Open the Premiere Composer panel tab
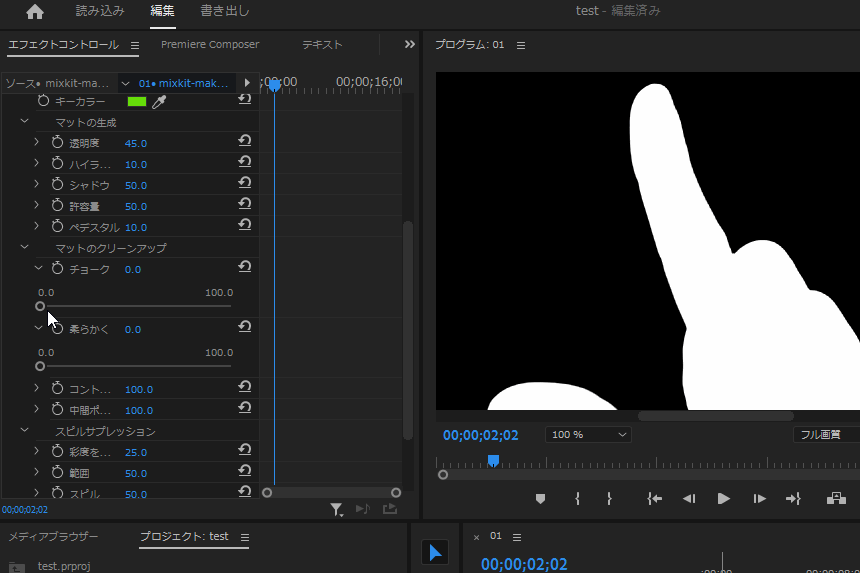 pos(210,44)
